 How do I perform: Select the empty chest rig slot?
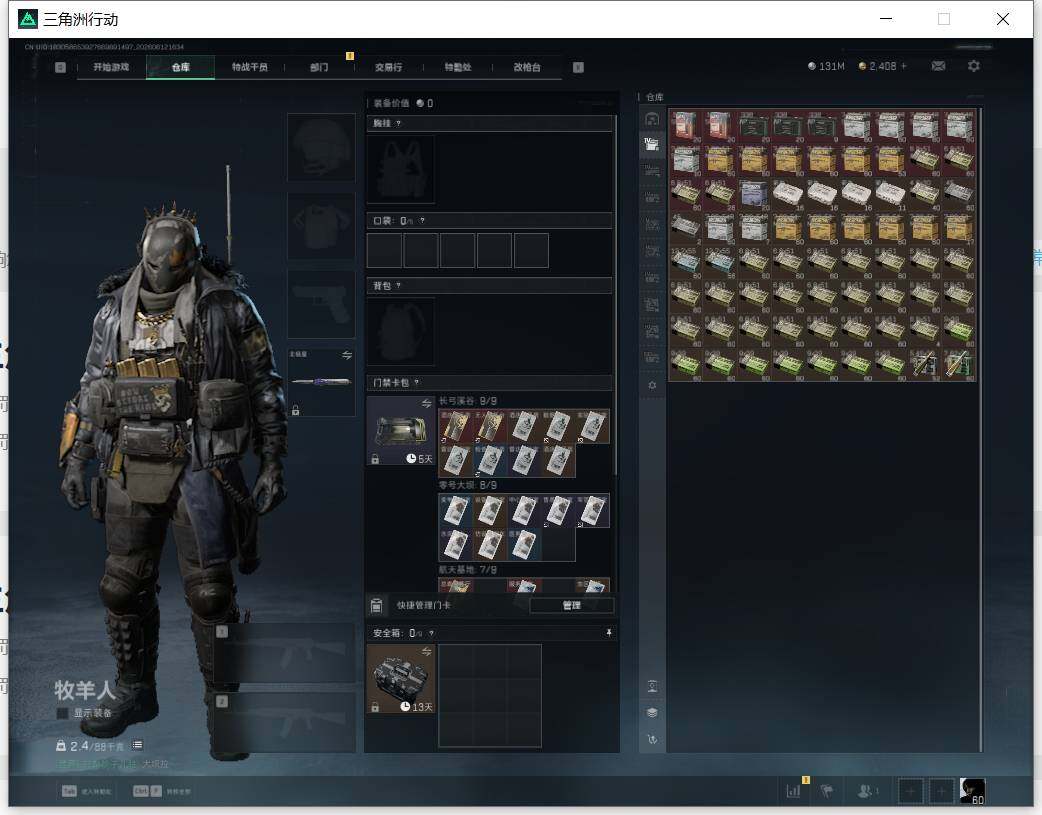(401, 169)
